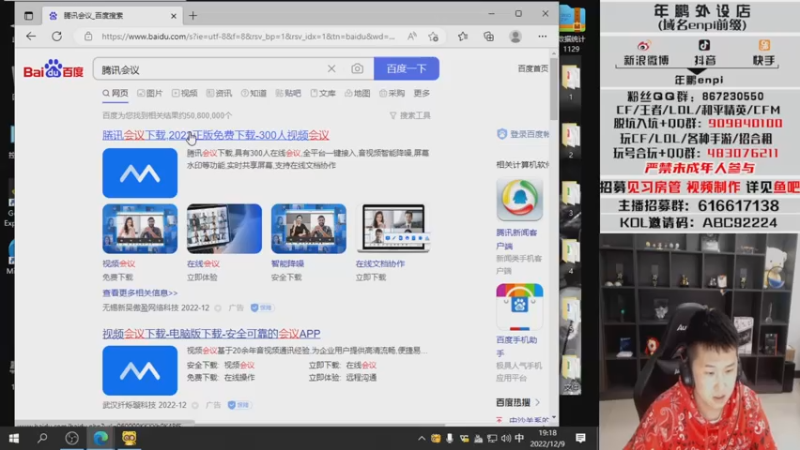The image size is (800, 450).
Task: Open the 搜索工具 filter dropdown
Action: [x=410, y=116]
